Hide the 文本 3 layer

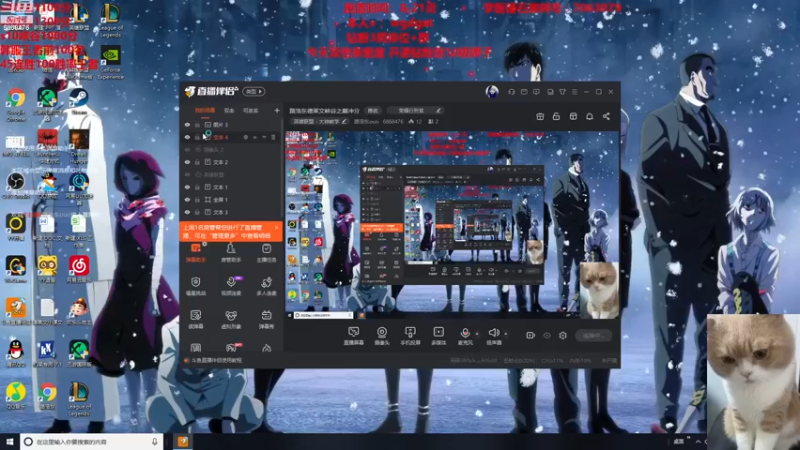coord(187,212)
